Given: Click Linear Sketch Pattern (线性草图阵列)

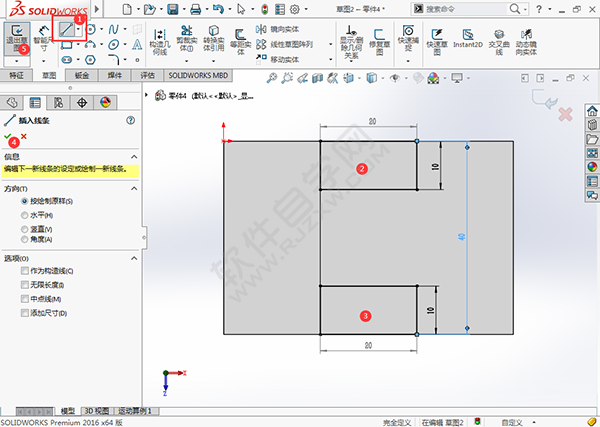Looking at the screenshot, I should click(285, 44).
